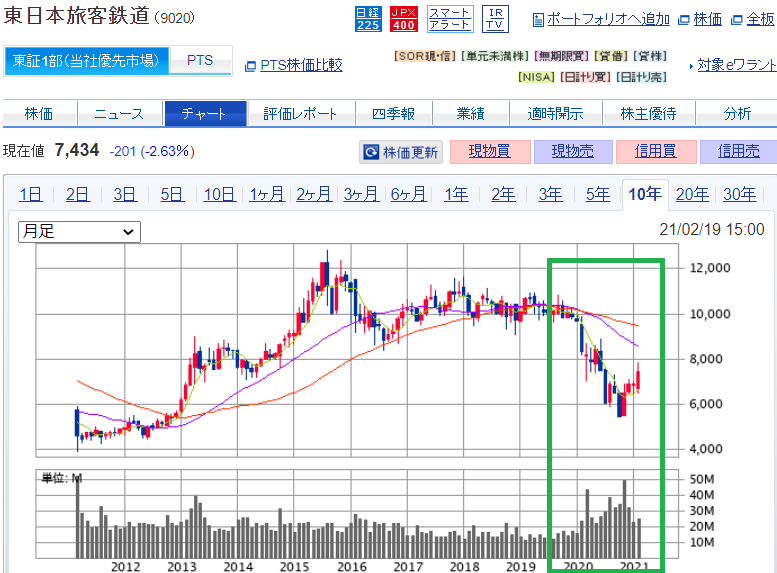Set chart period to 1年
This screenshot has width=777, height=573.
click(456, 194)
